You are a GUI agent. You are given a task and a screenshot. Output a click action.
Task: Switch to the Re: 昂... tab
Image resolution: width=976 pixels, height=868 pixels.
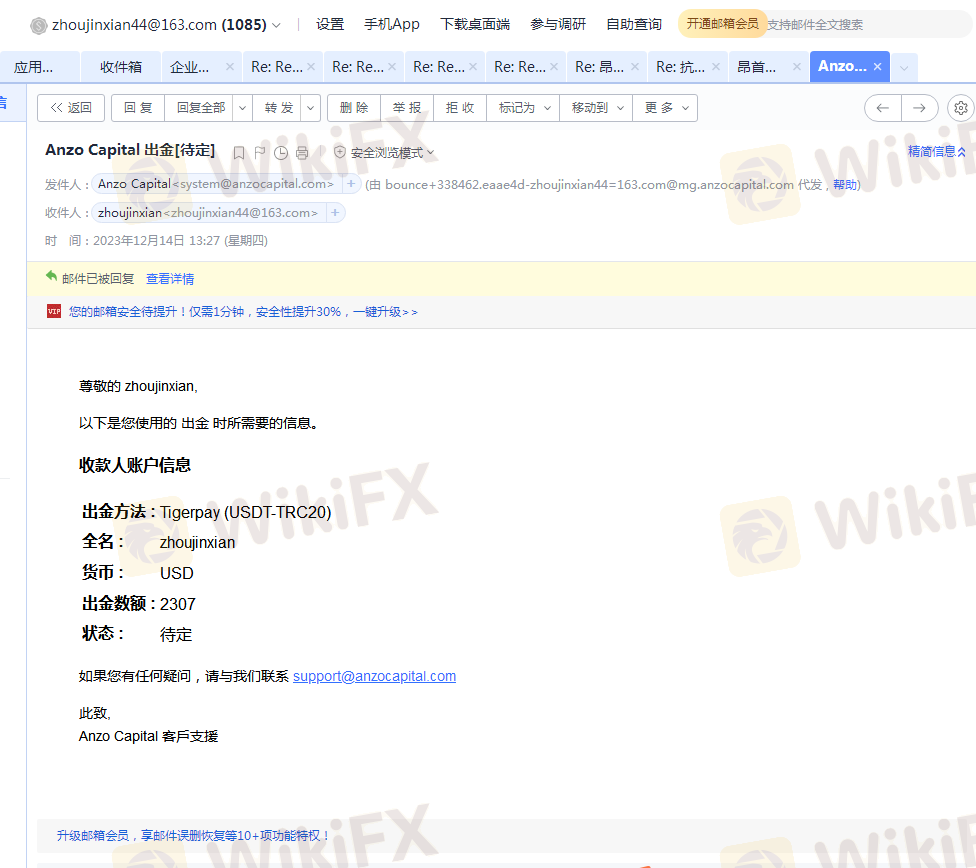click(x=599, y=67)
